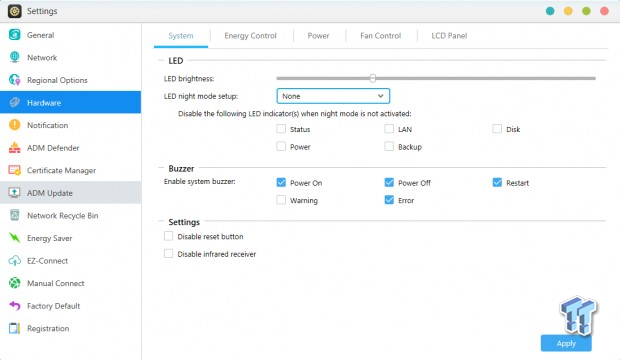The height and width of the screenshot is (360, 620).
Task: Click the EZ-Connect cloud icon
Action: tap(15, 260)
